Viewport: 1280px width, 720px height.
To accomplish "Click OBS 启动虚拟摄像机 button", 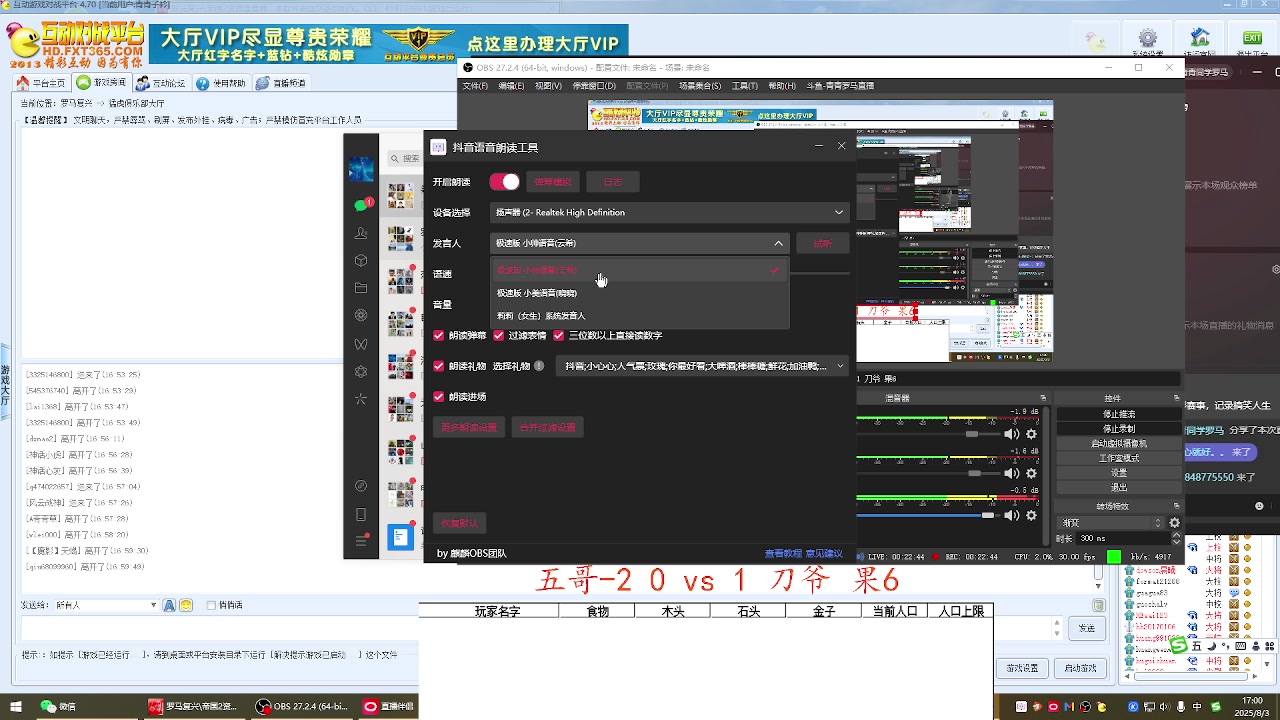I will [x=1118, y=443].
